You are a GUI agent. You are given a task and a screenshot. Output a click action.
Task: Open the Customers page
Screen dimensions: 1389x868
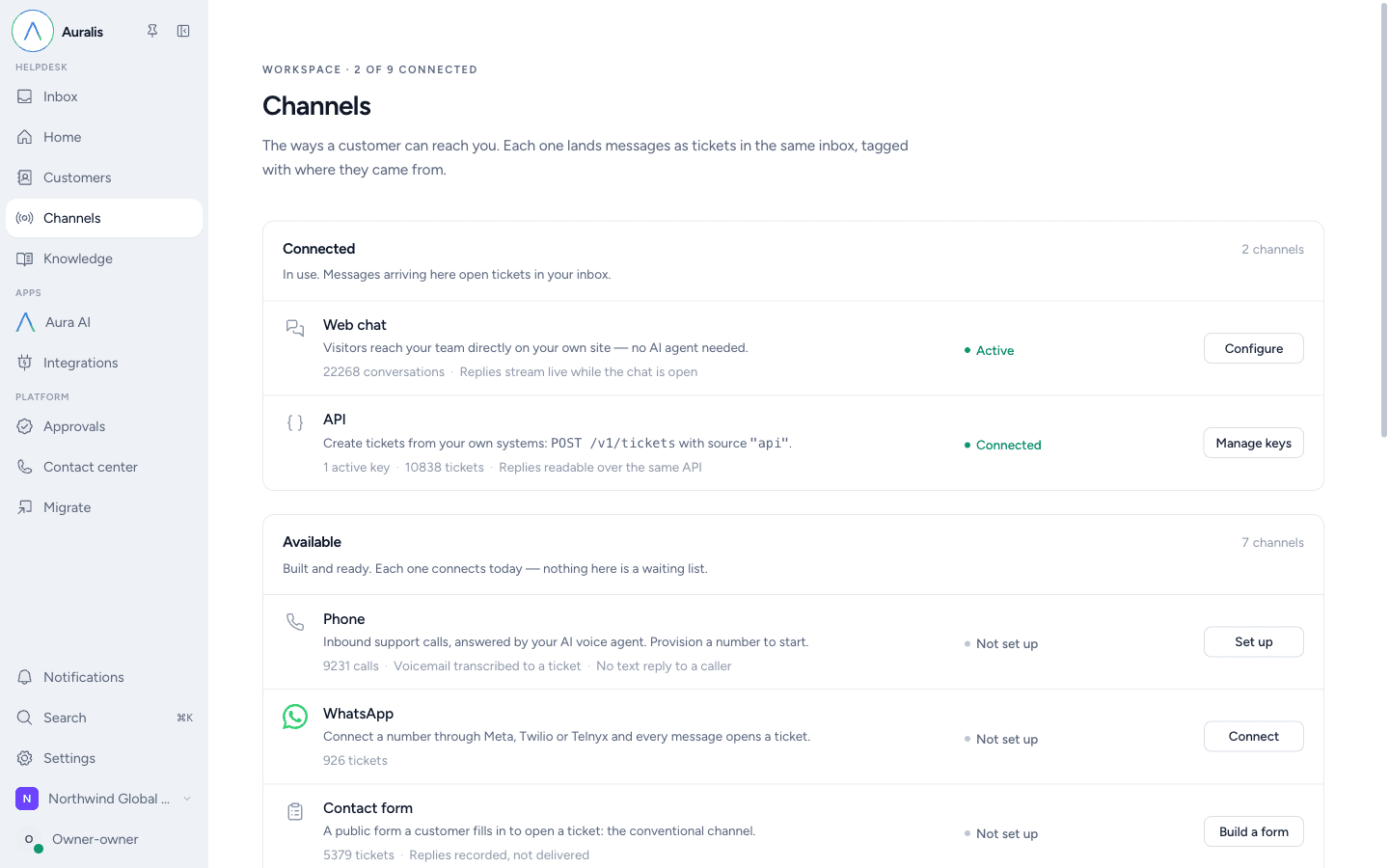click(x=104, y=177)
